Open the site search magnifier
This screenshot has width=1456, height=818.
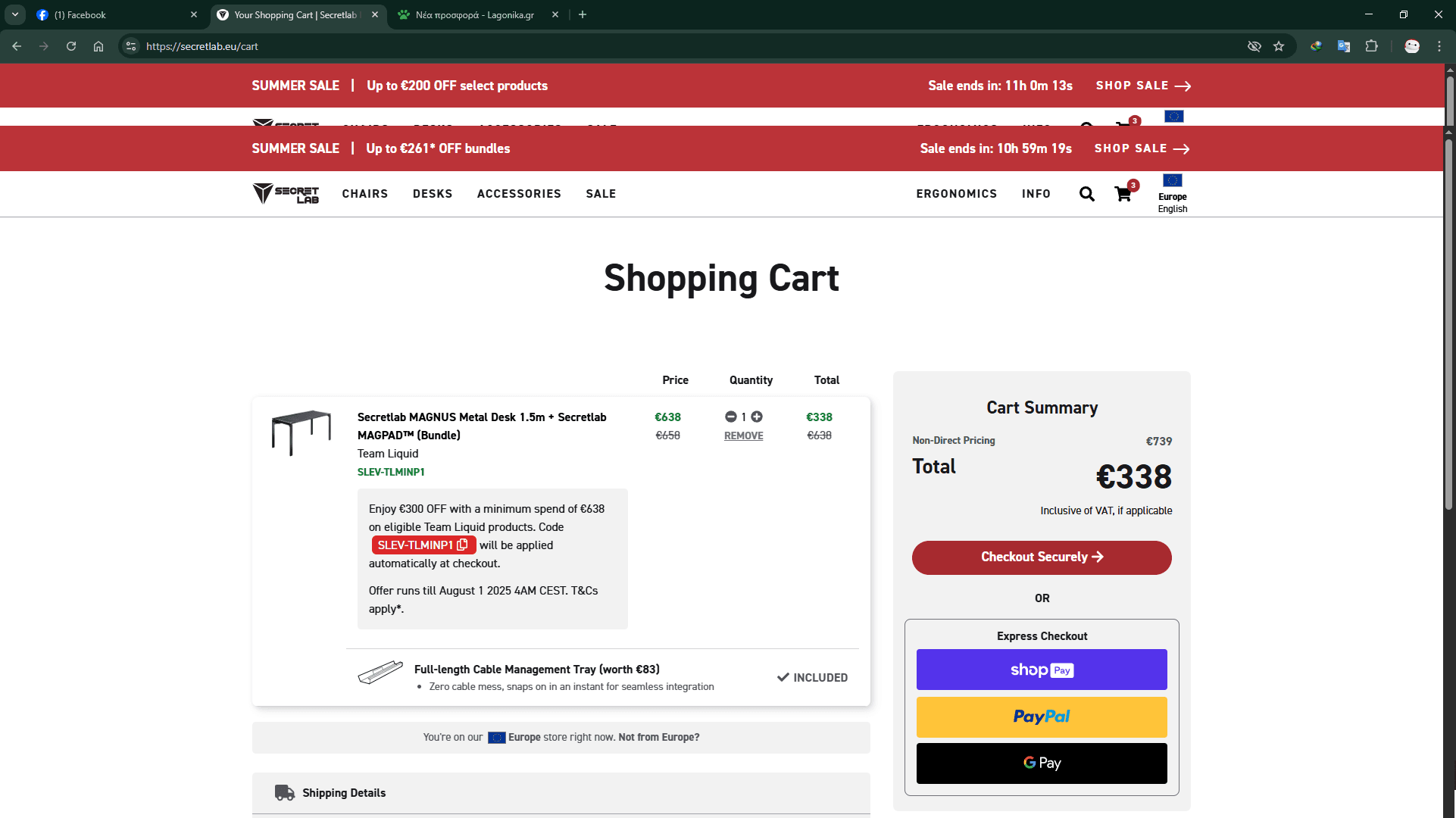click(x=1087, y=194)
